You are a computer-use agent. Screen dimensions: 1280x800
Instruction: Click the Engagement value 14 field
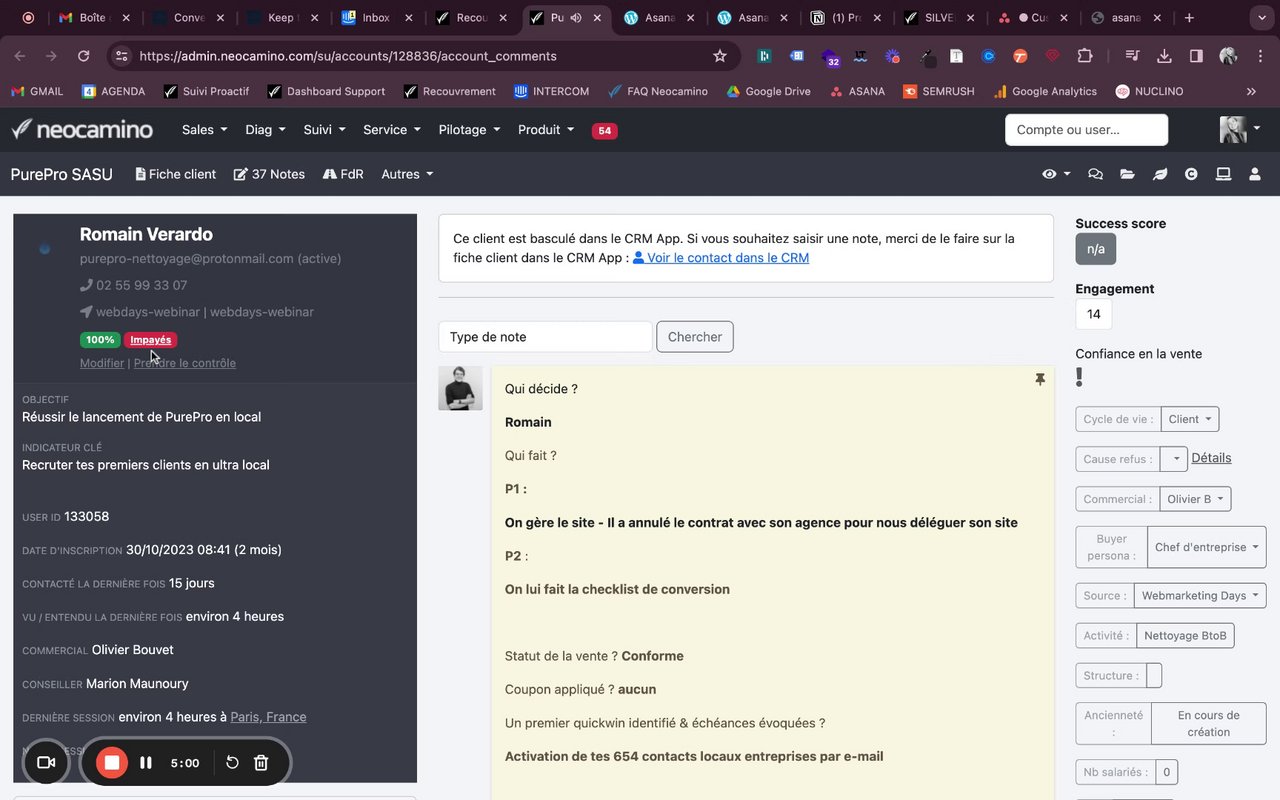(1093, 314)
